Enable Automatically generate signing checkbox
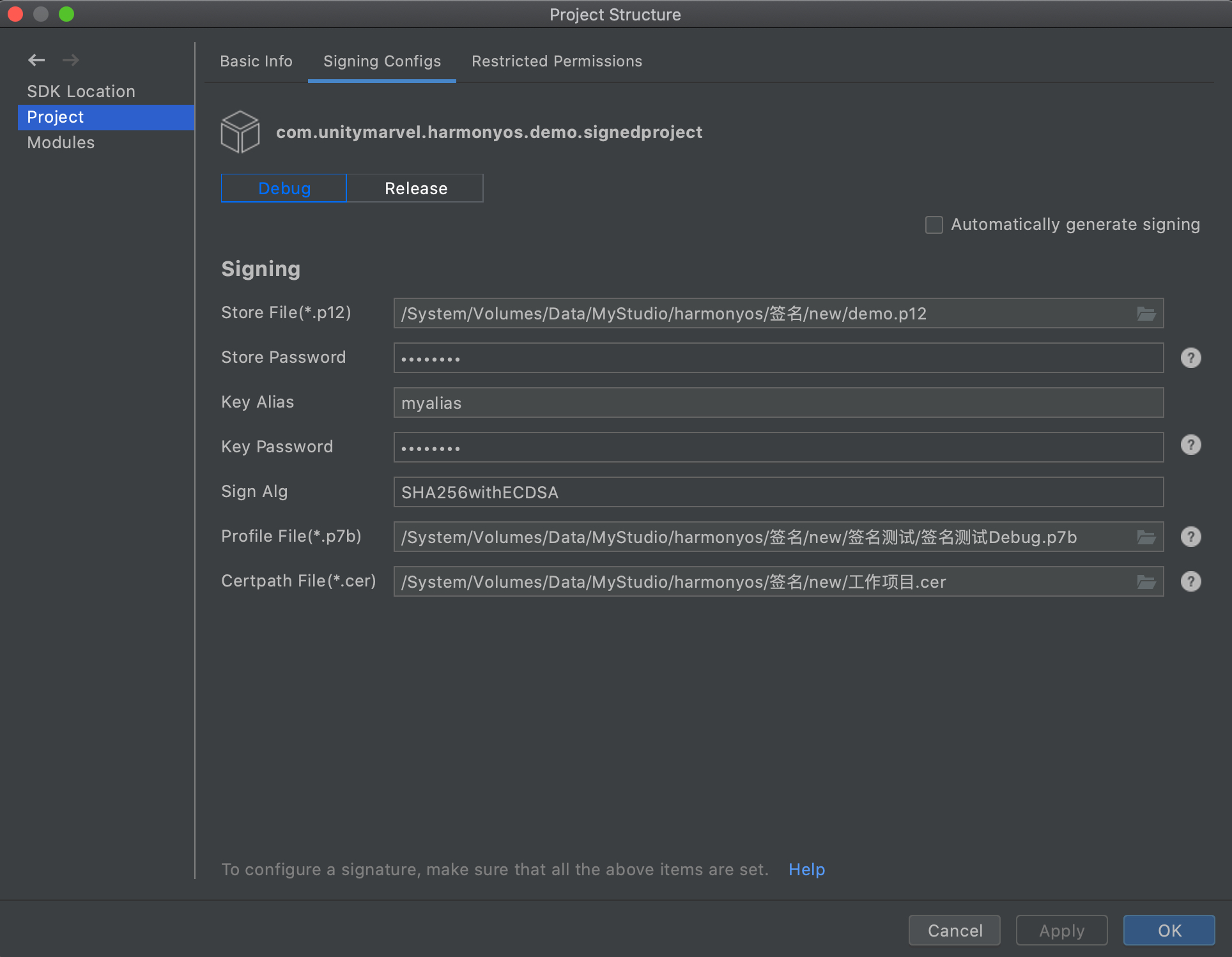The height and width of the screenshot is (957, 1232). (934, 225)
